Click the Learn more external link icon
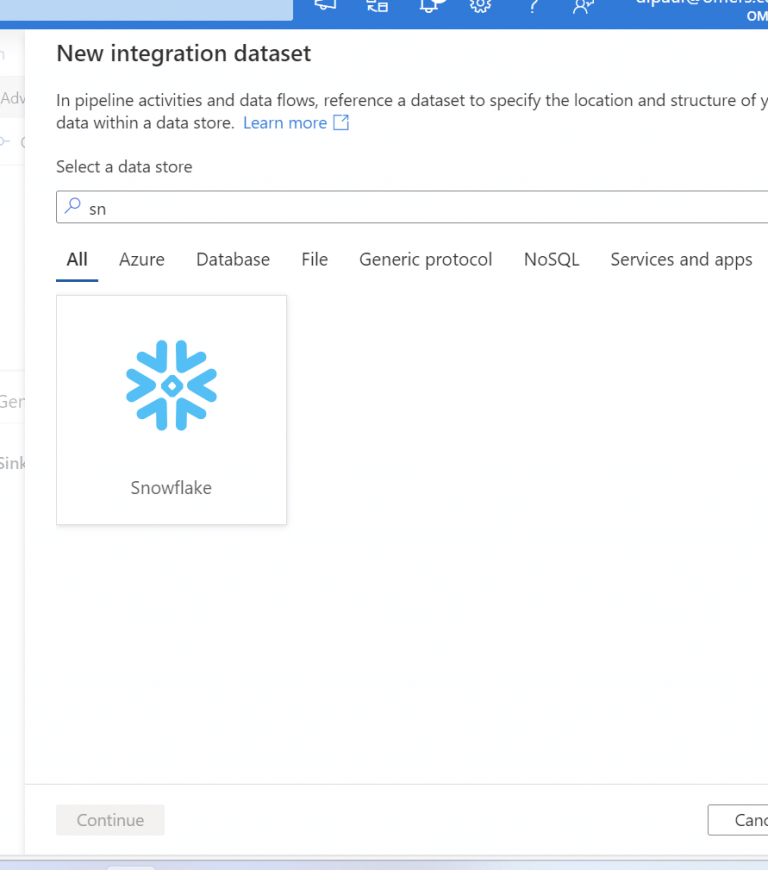The image size is (768, 870). click(x=341, y=123)
